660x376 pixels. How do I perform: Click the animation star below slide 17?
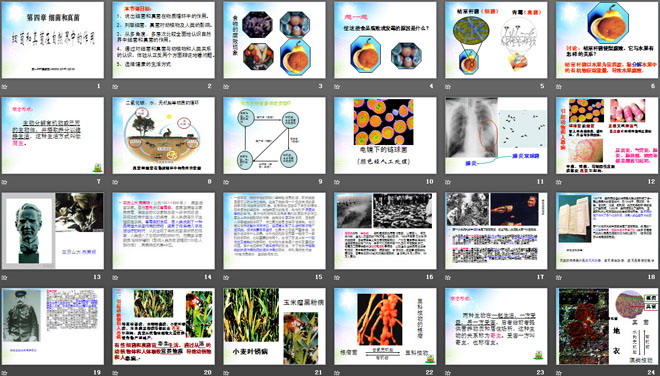pyautogui.click(x=448, y=277)
